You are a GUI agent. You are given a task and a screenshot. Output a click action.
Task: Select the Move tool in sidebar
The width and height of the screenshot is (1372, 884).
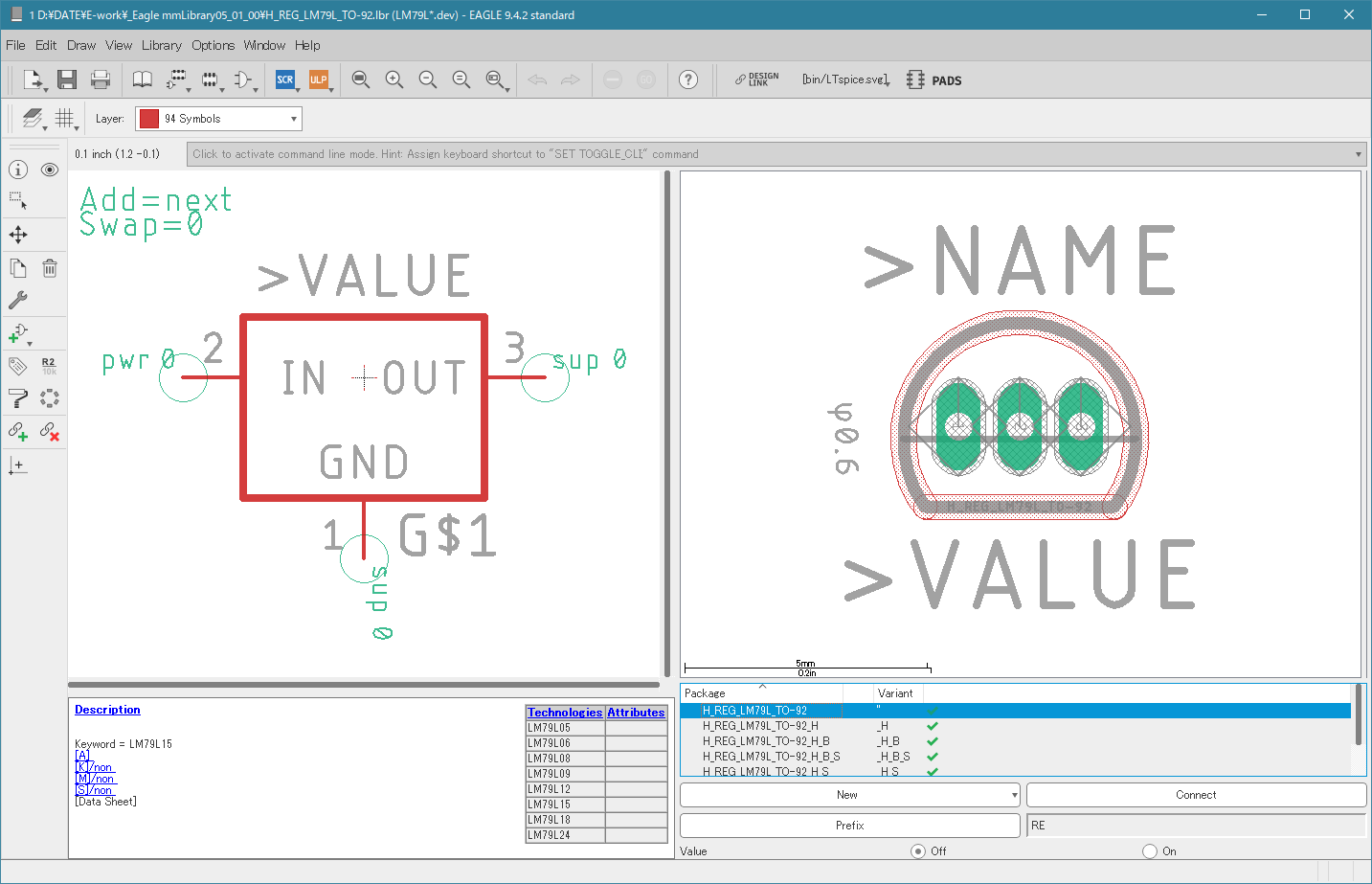point(18,235)
